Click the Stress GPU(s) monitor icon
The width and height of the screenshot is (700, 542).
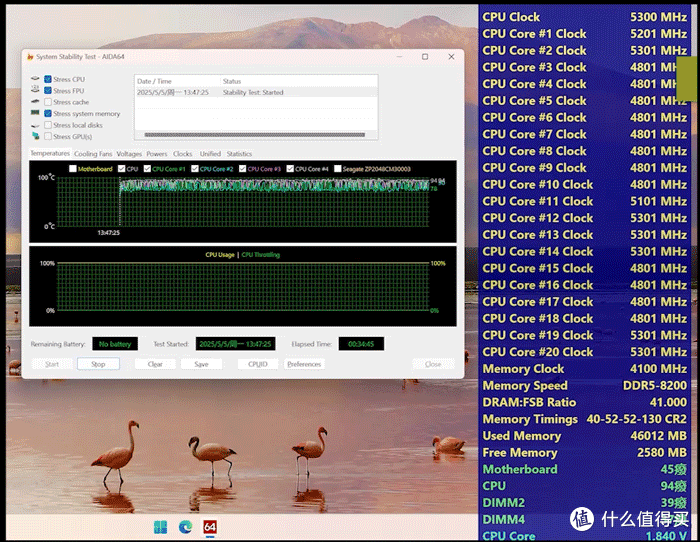(35, 136)
